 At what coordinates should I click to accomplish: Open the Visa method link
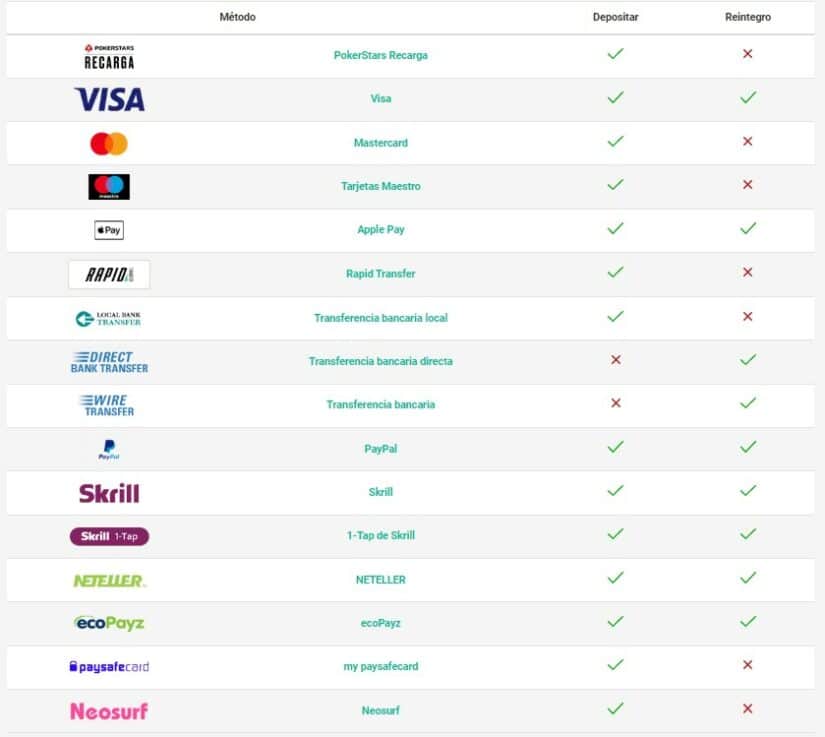pyautogui.click(x=380, y=99)
